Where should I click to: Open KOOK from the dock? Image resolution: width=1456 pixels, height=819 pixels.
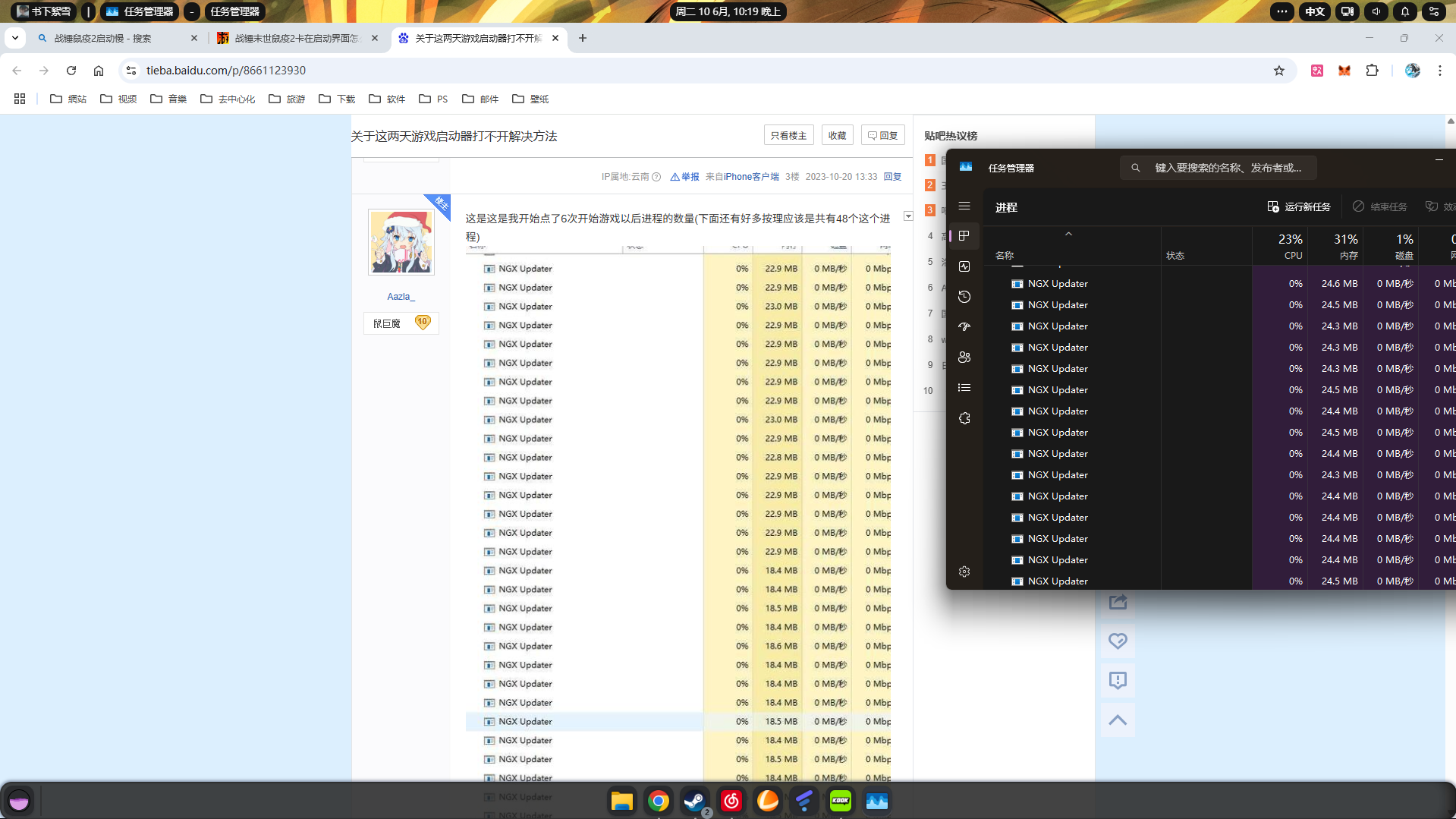pyautogui.click(x=840, y=801)
